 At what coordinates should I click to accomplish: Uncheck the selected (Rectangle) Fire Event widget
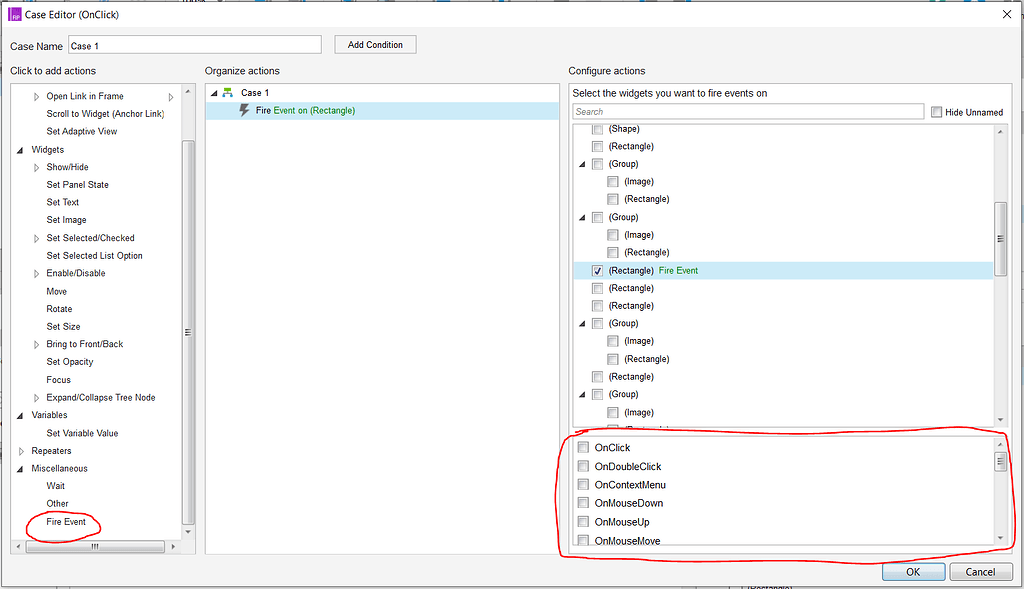pyautogui.click(x=597, y=270)
